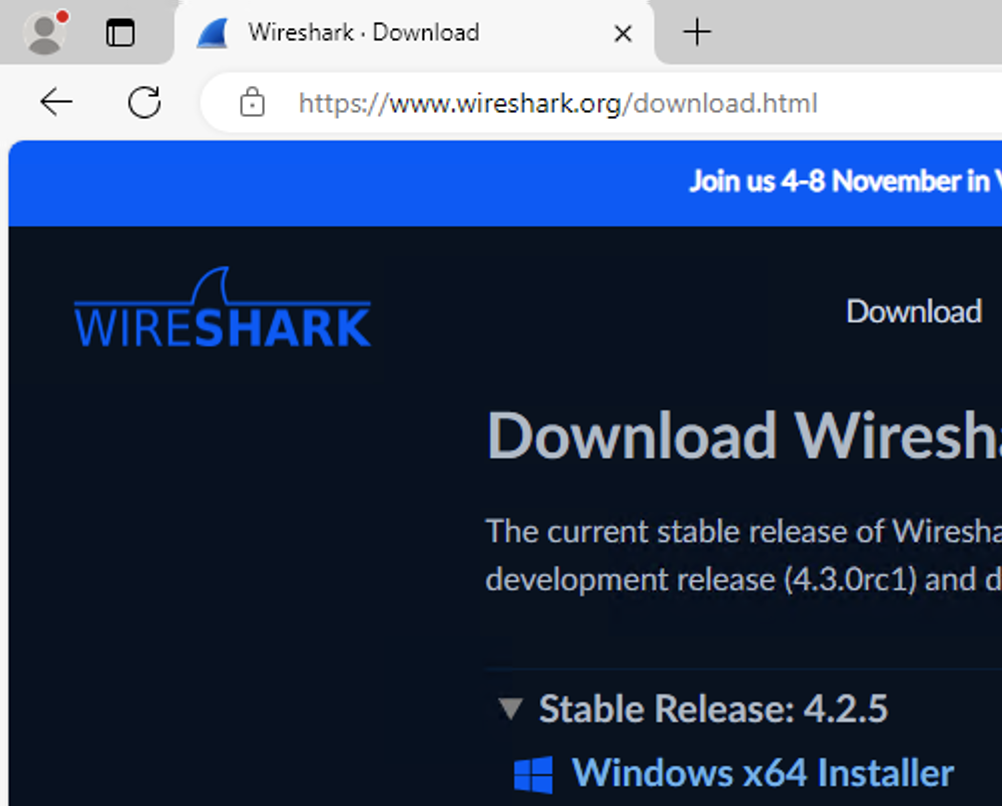Open a new browser tab
This screenshot has width=1002, height=806.
tap(697, 32)
